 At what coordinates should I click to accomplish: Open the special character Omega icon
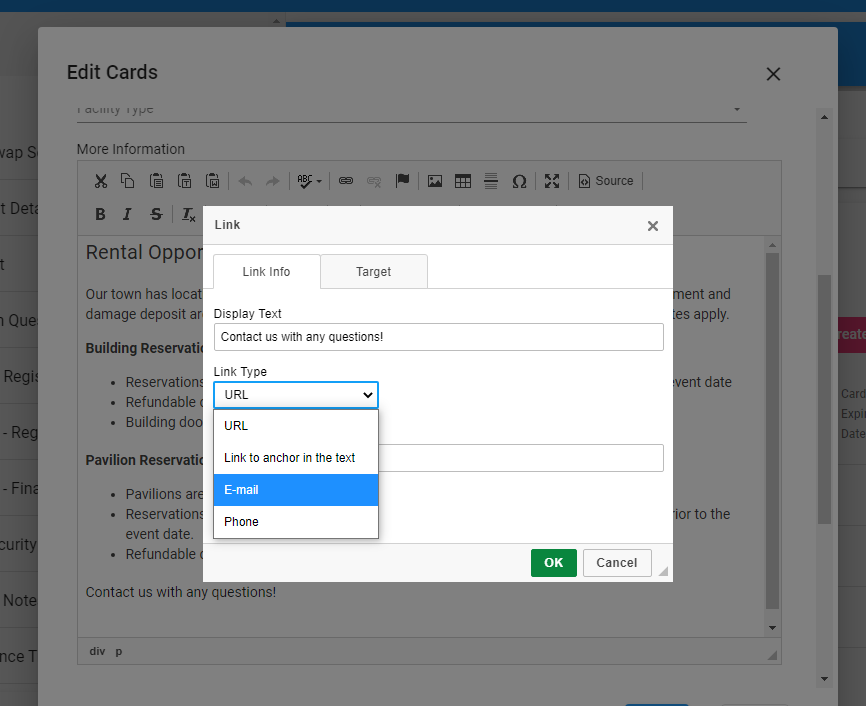519,181
